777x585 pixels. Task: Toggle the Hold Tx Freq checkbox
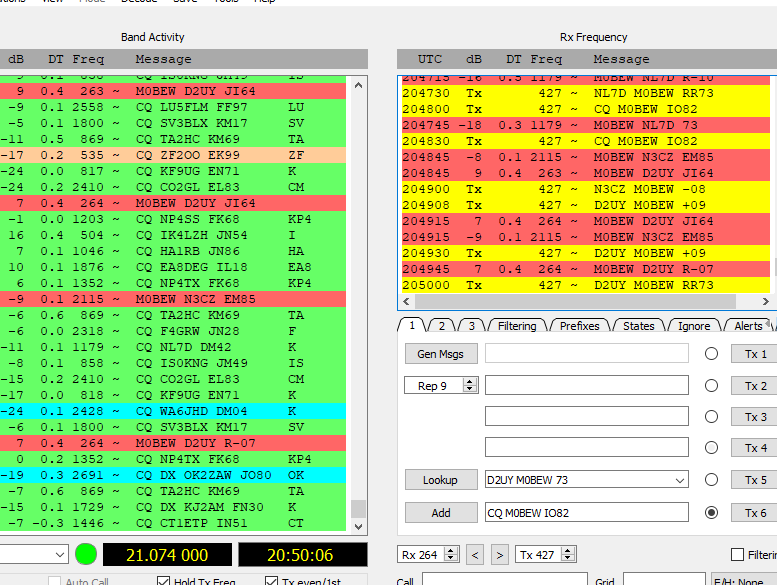point(163,581)
